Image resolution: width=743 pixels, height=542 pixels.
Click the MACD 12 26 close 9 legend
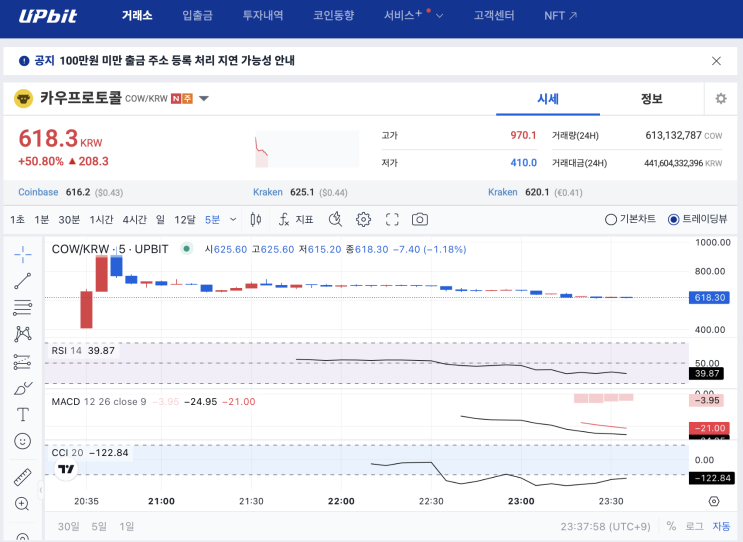click(153, 402)
